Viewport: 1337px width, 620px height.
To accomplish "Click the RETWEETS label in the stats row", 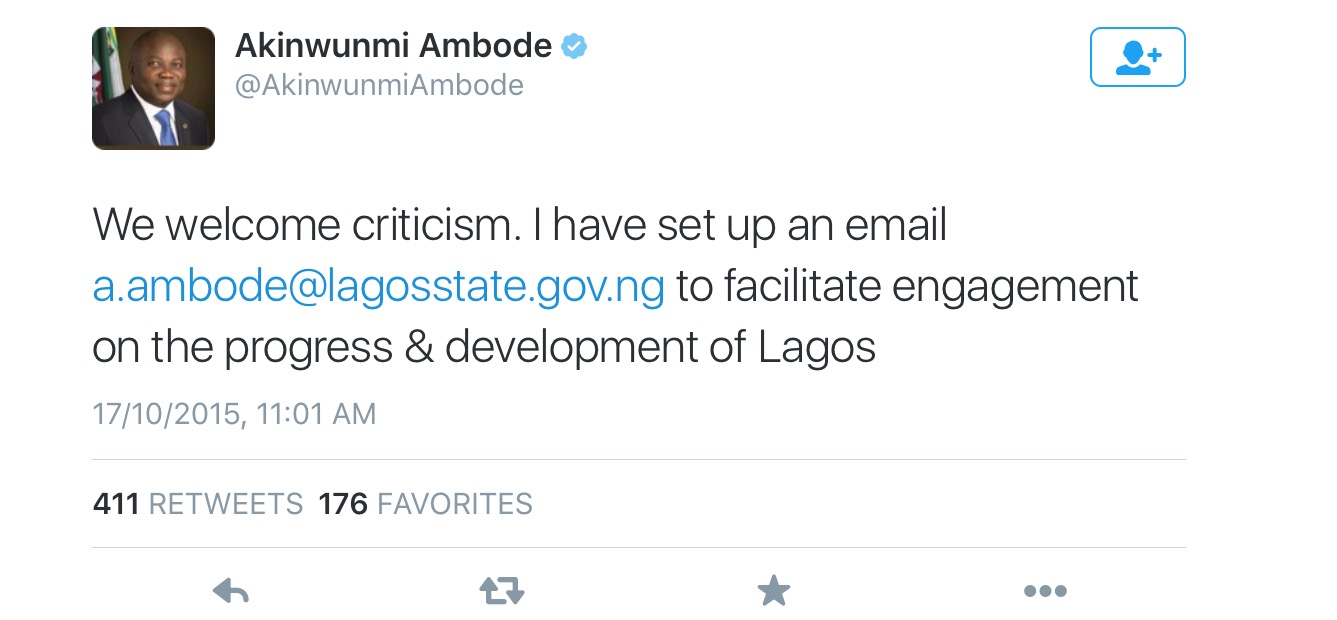I will [225, 503].
